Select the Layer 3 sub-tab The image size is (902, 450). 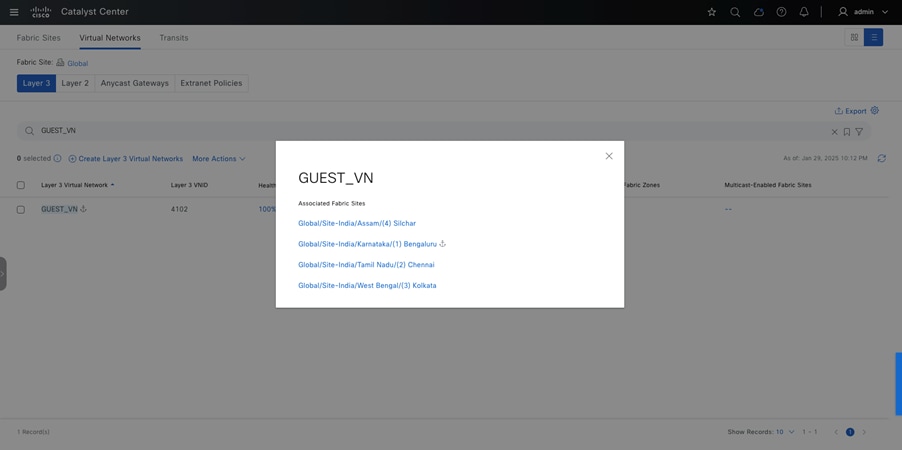pos(36,83)
